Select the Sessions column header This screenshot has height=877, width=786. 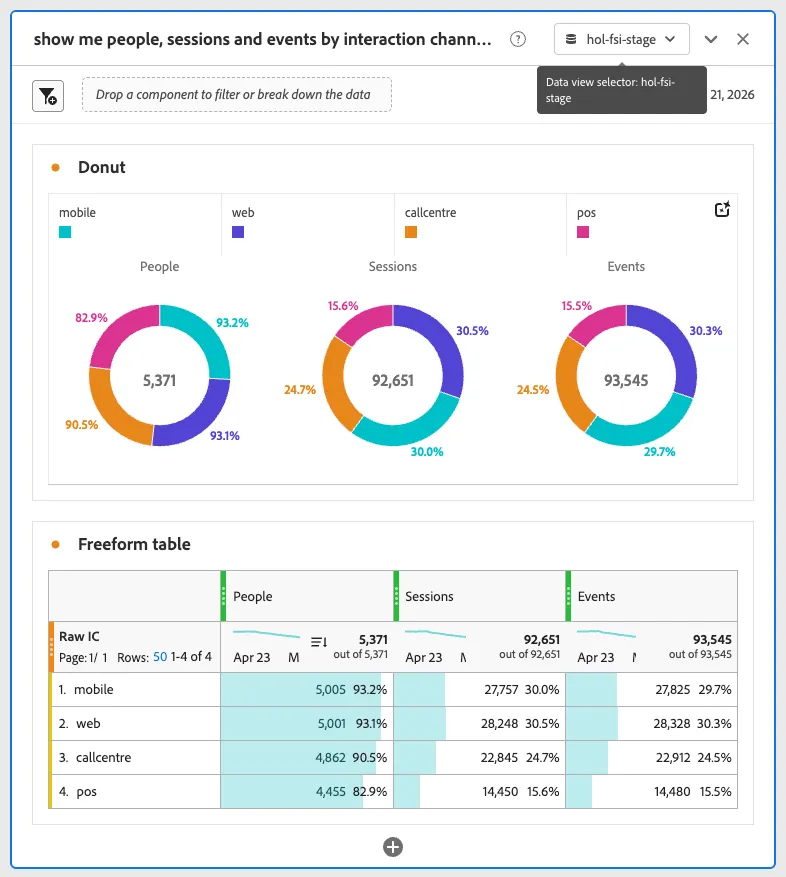[479, 596]
